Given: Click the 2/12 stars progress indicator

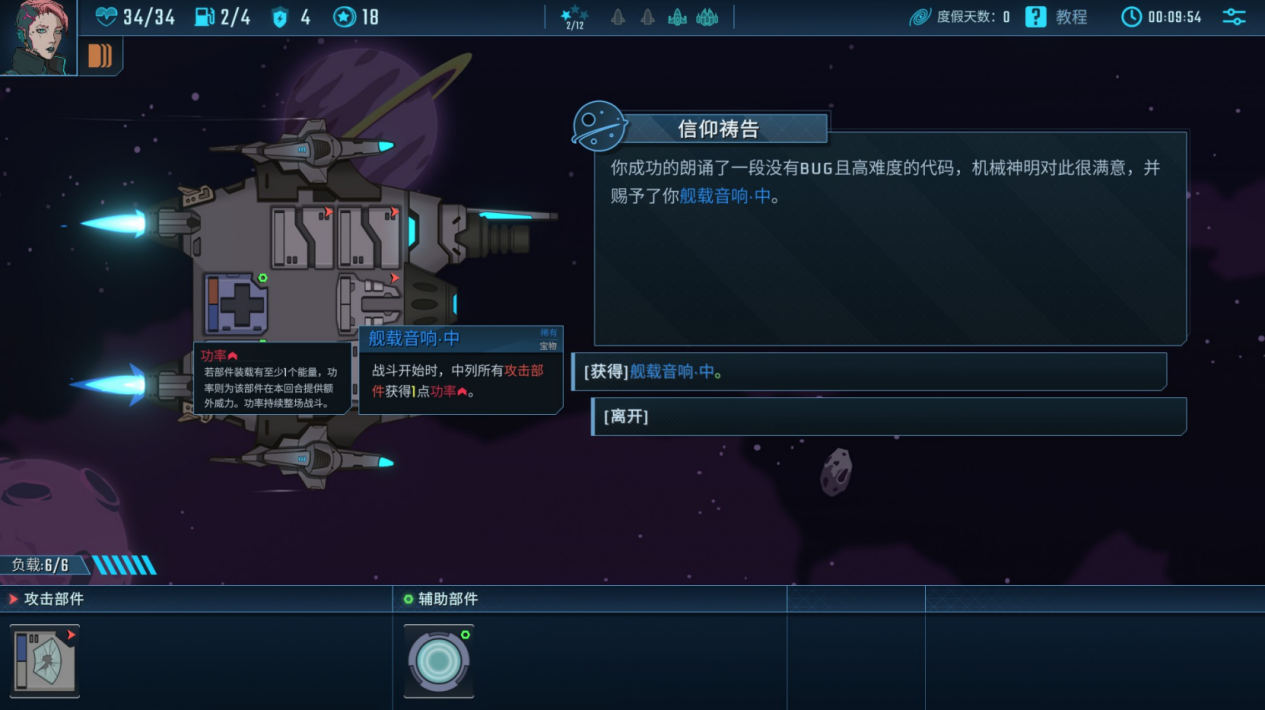Looking at the screenshot, I should click(x=575, y=18).
